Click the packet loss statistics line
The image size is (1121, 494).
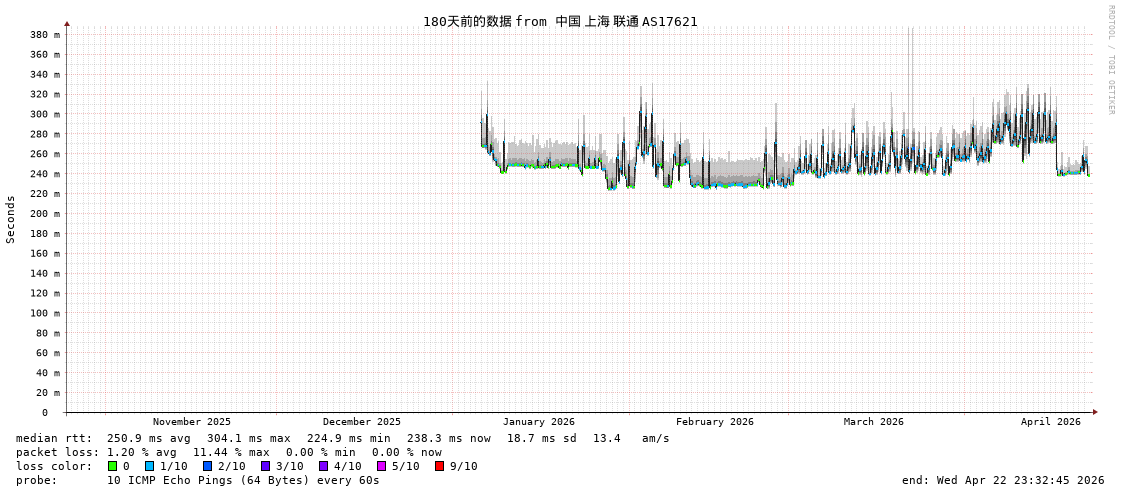click(228, 452)
